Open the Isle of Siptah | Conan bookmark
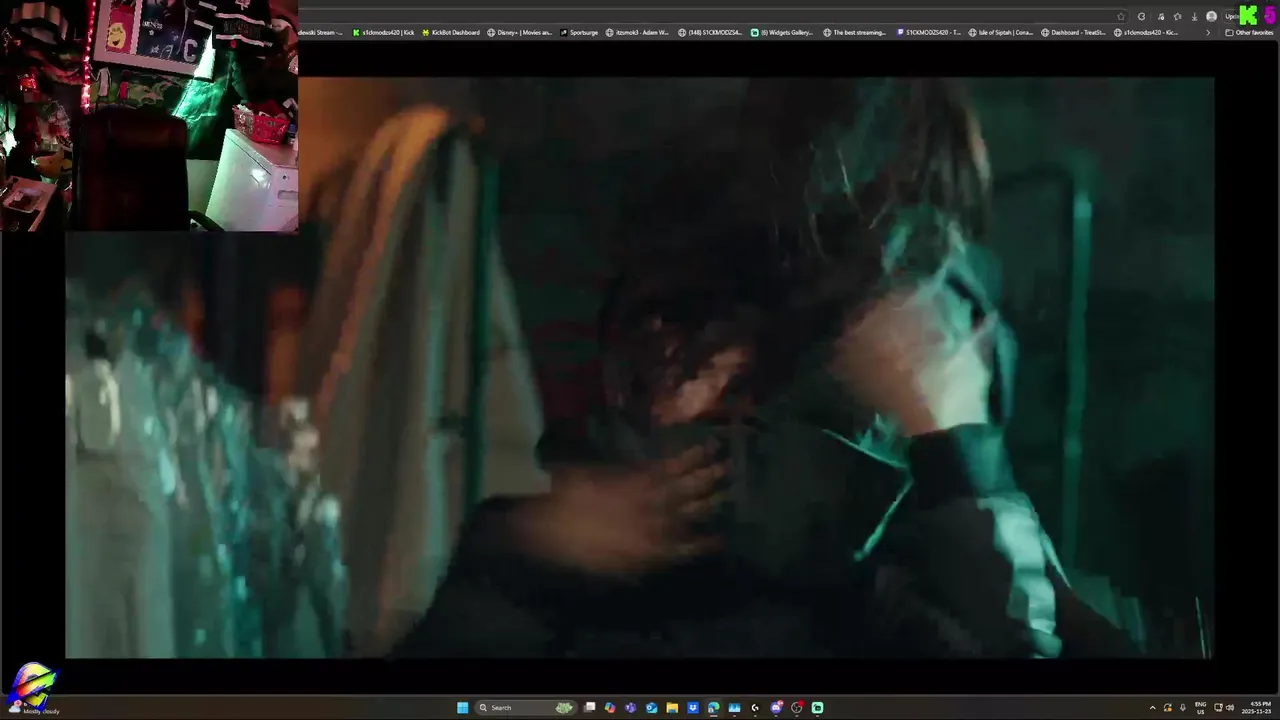The image size is (1280, 720). pos(1001,32)
